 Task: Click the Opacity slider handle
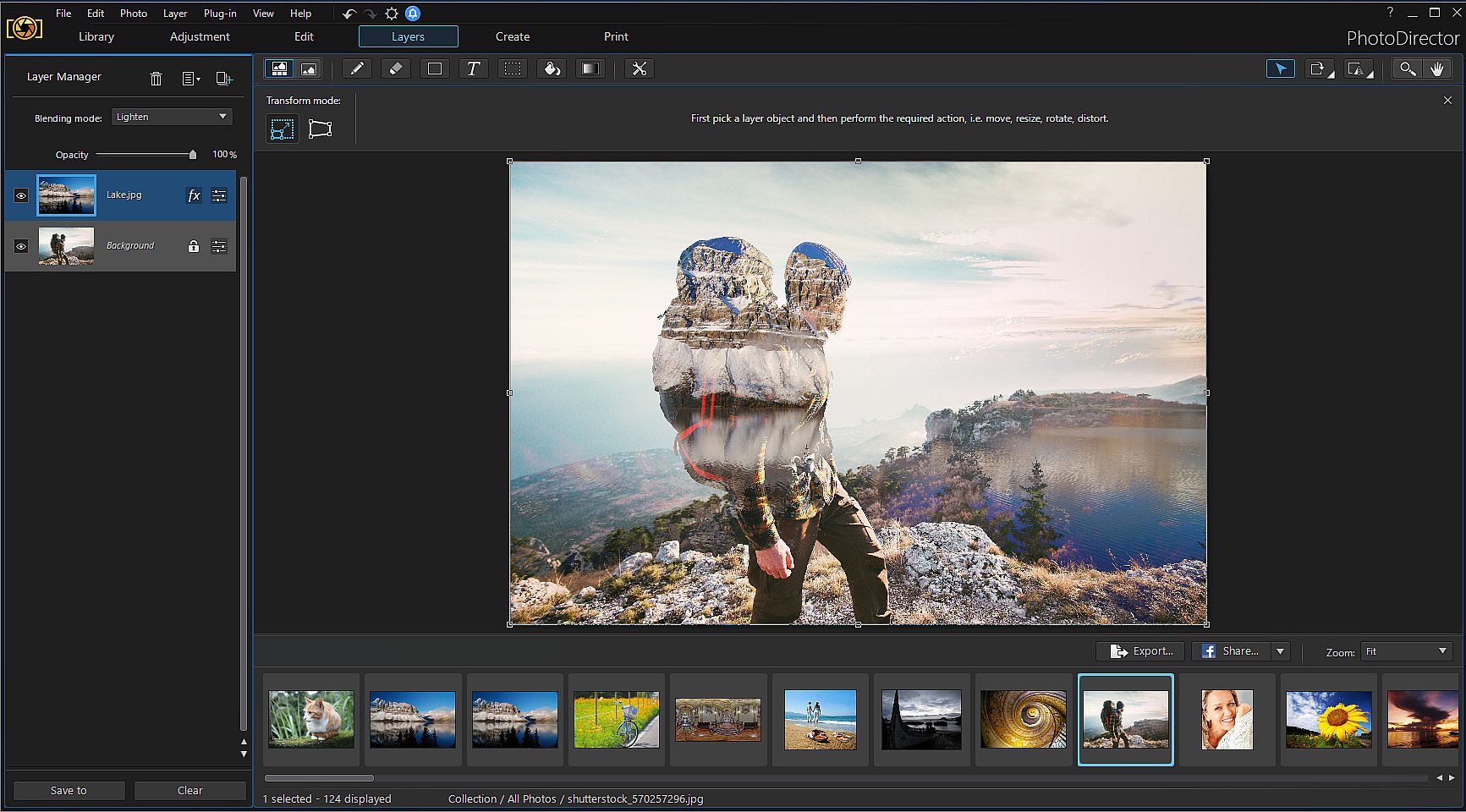coord(193,155)
